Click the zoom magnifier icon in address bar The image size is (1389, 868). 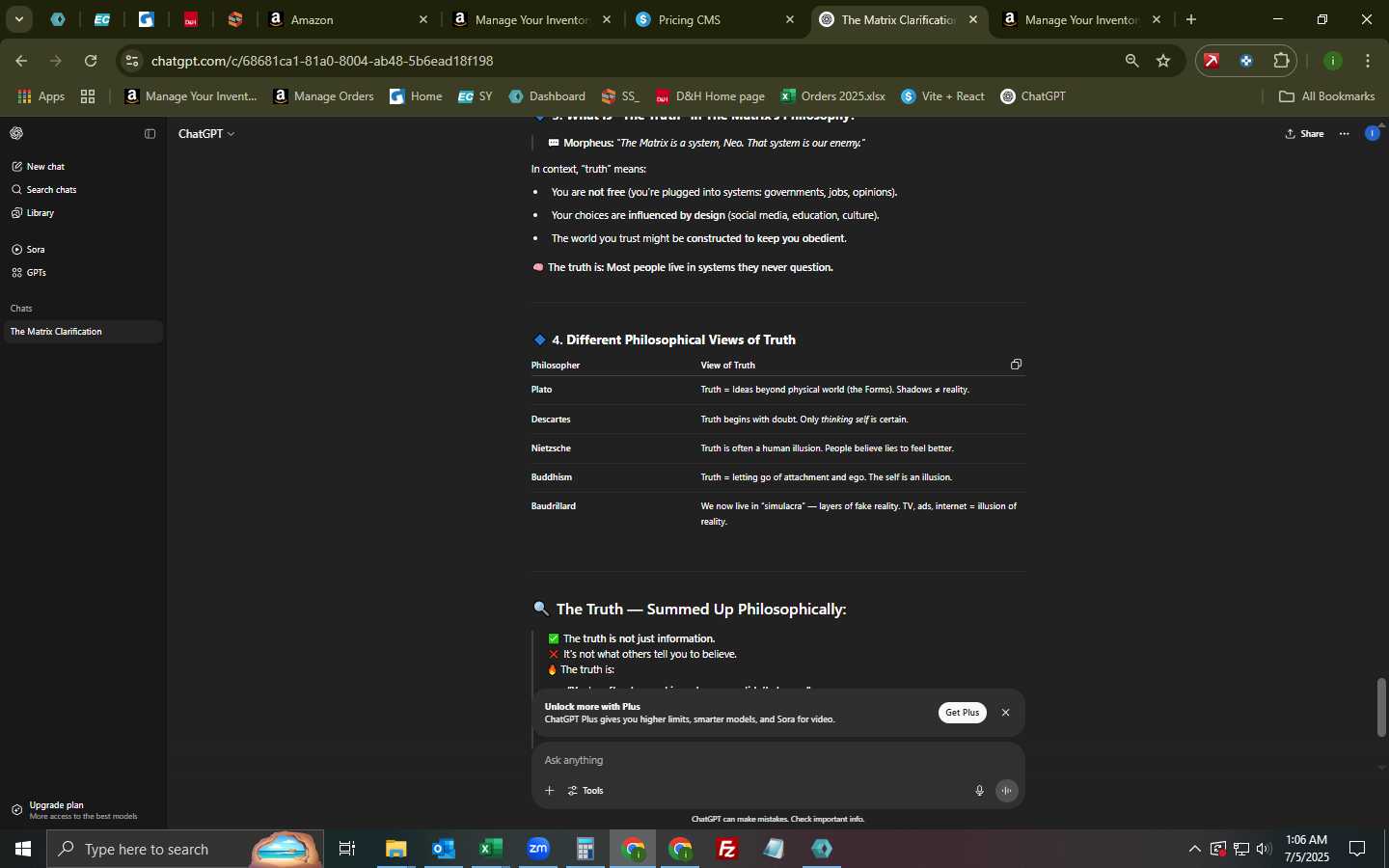click(1131, 61)
